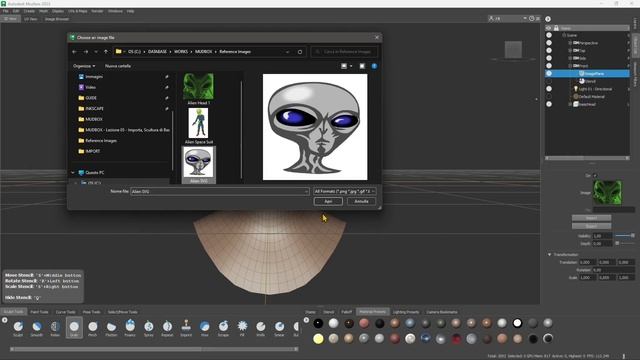This screenshot has width=640, height=360.
Task: Toggle visibility of selected ImagePlane row
Action: pyautogui.click(x=549, y=73)
